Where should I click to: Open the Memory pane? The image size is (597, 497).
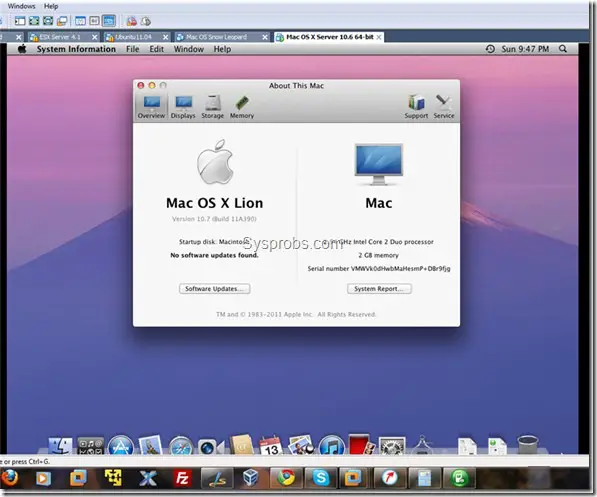(x=242, y=107)
